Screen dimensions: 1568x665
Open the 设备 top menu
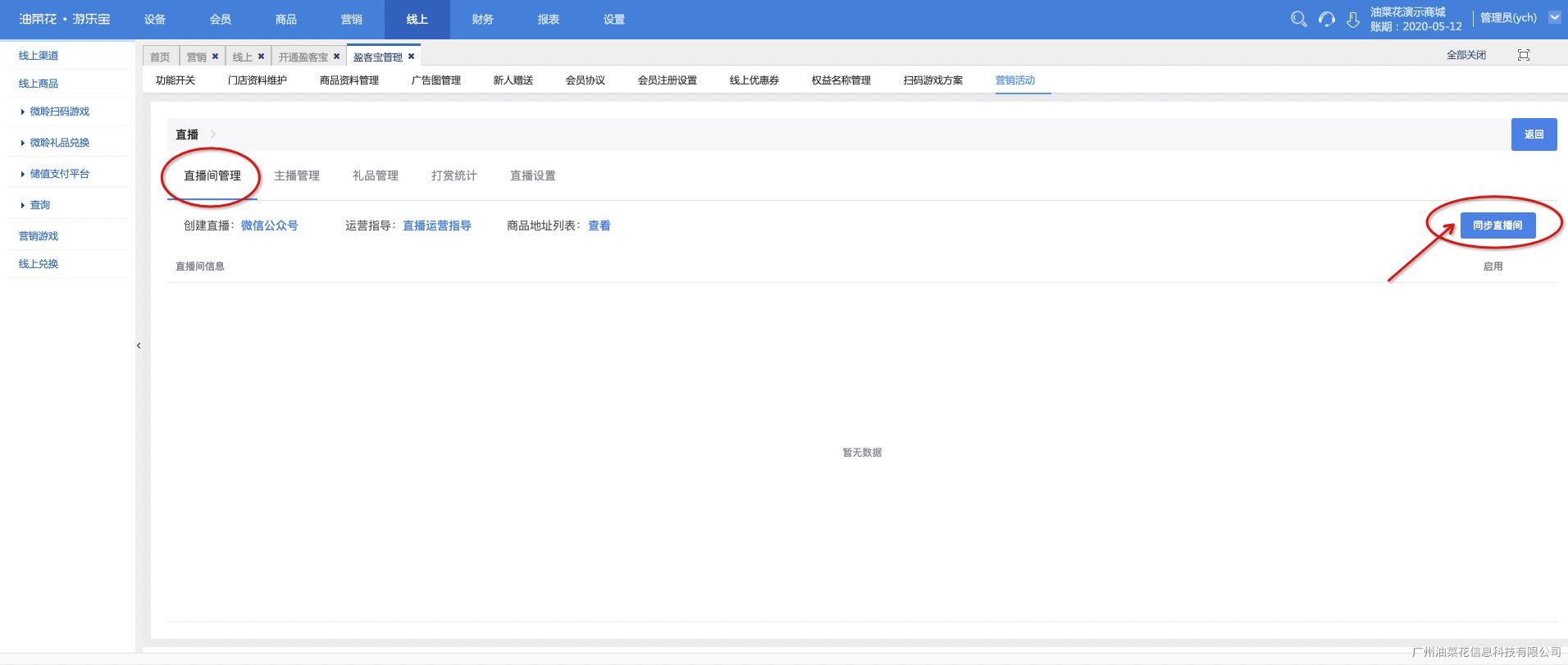point(155,20)
